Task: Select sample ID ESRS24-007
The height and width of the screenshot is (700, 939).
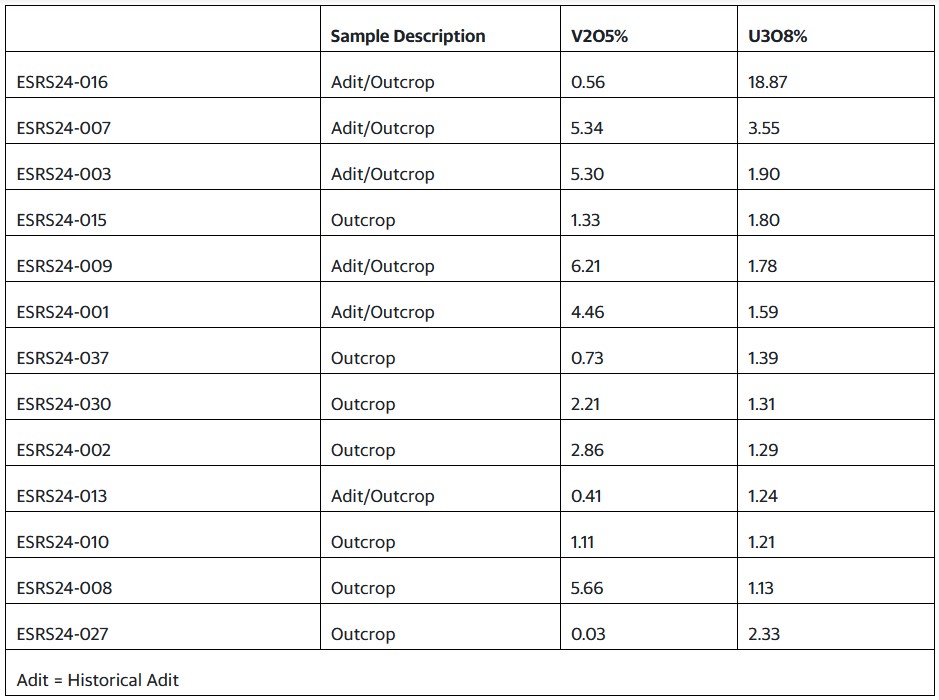Action: [x=63, y=128]
